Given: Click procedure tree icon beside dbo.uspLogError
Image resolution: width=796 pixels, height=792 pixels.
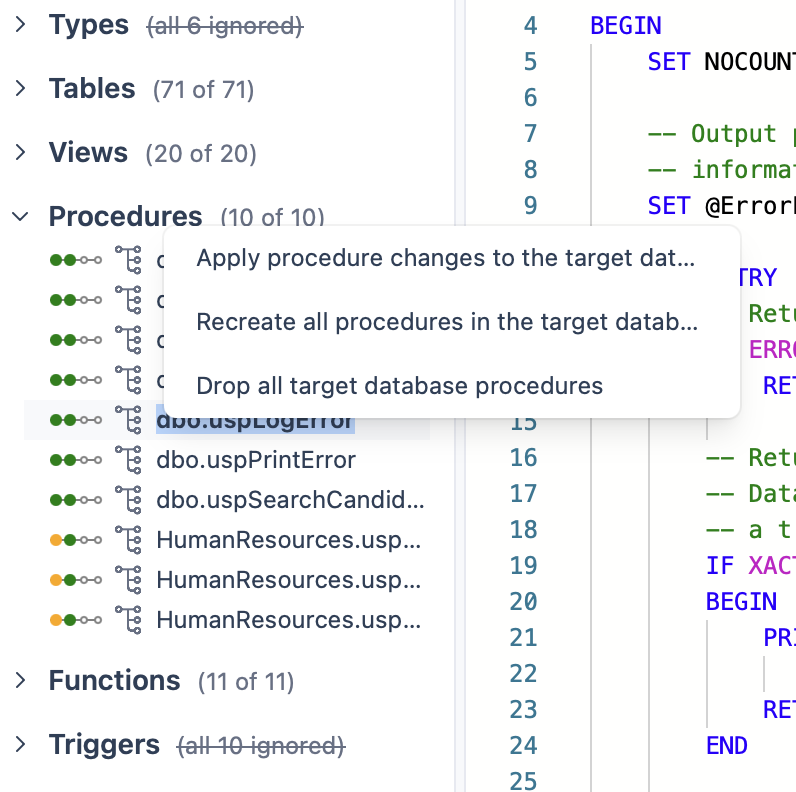Looking at the screenshot, I should point(128,420).
